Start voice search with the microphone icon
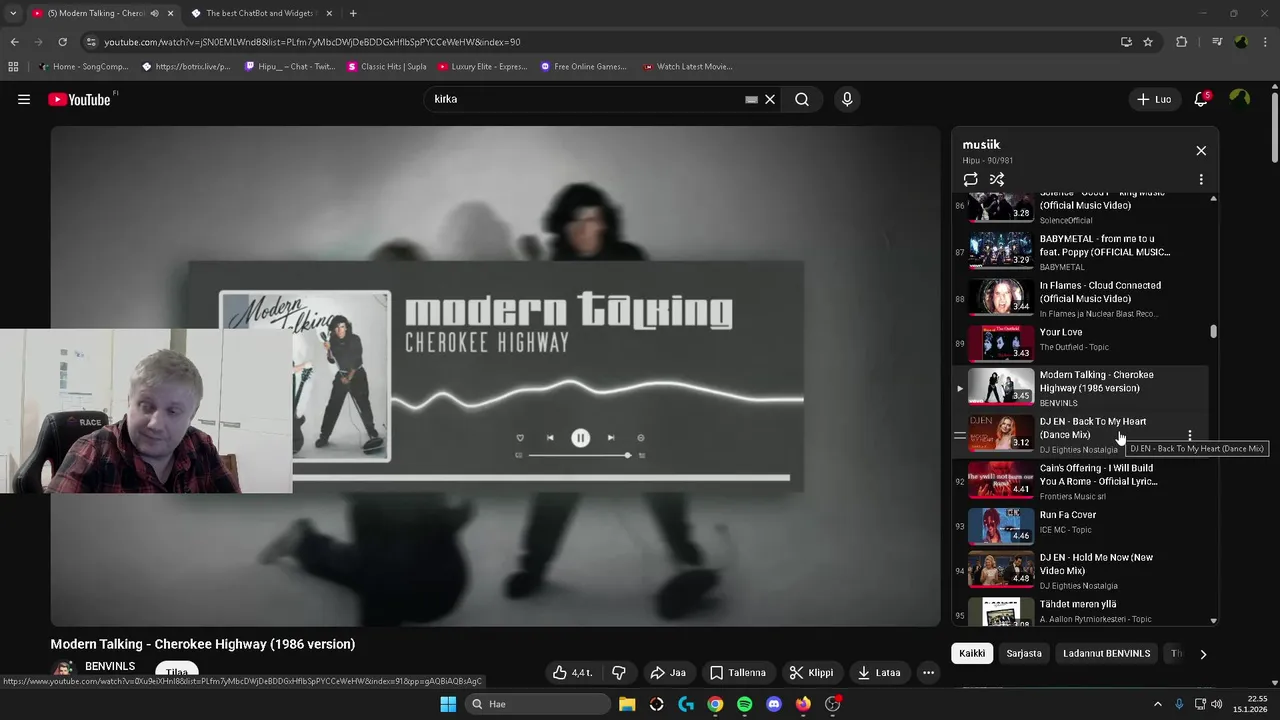Viewport: 1280px width, 720px height. [x=847, y=99]
